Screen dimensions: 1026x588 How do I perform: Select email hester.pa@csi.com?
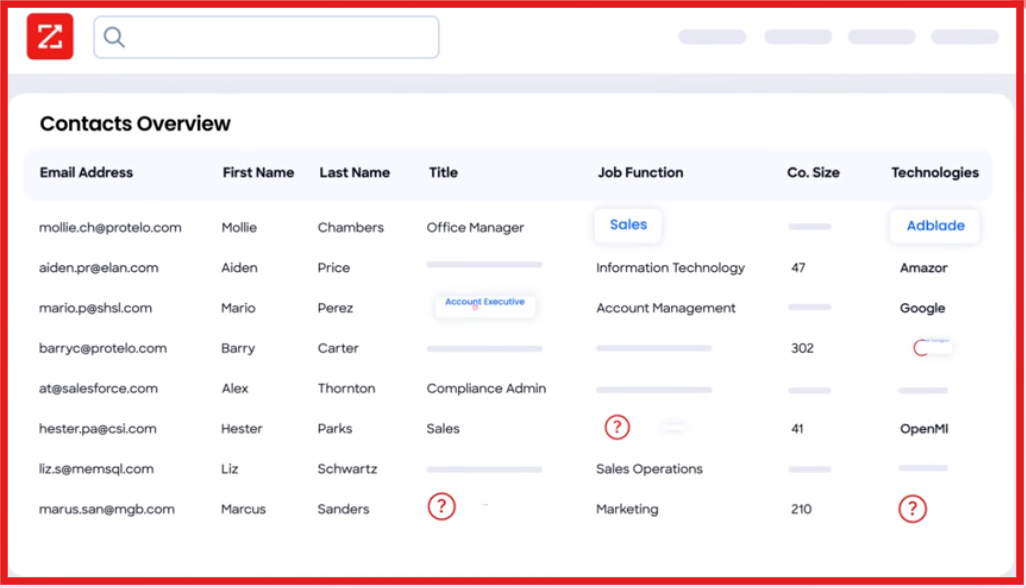point(97,429)
